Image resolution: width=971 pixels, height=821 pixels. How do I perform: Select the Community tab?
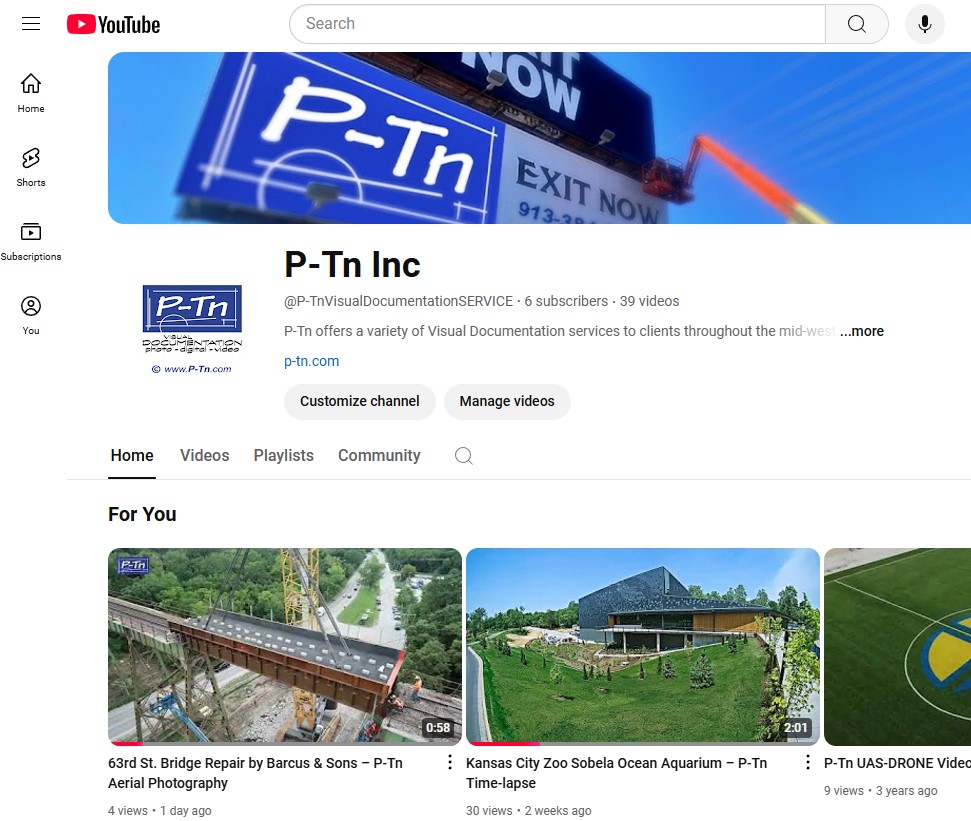coord(379,455)
